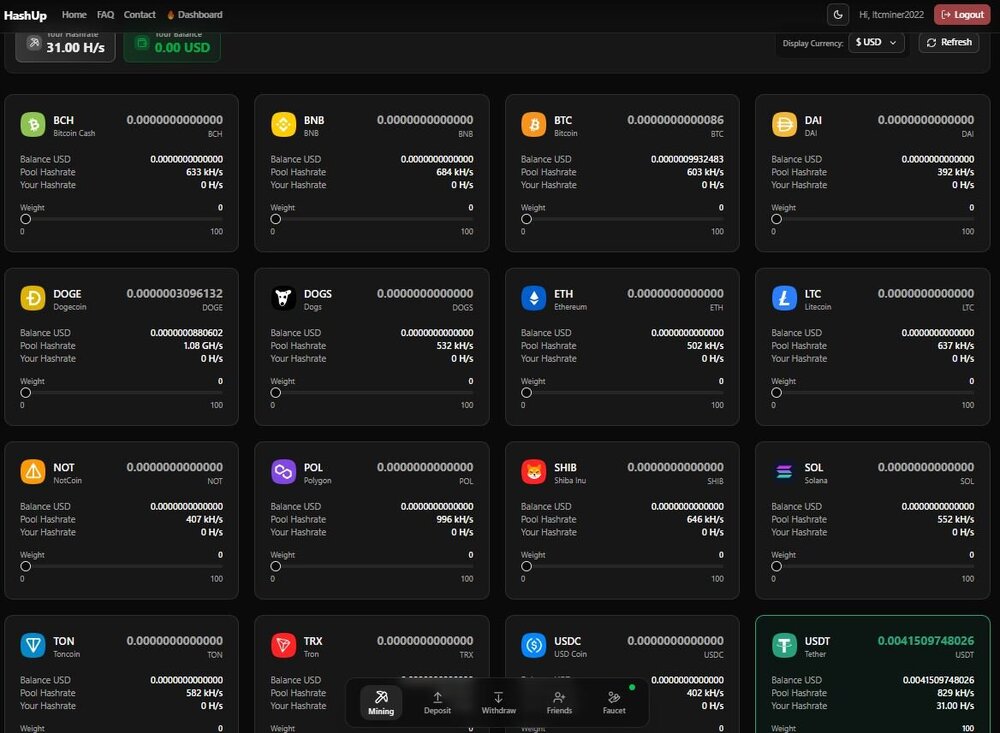Viewport: 1000px width, 733px height.
Task: Log out with the Logout button
Action: tap(962, 15)
